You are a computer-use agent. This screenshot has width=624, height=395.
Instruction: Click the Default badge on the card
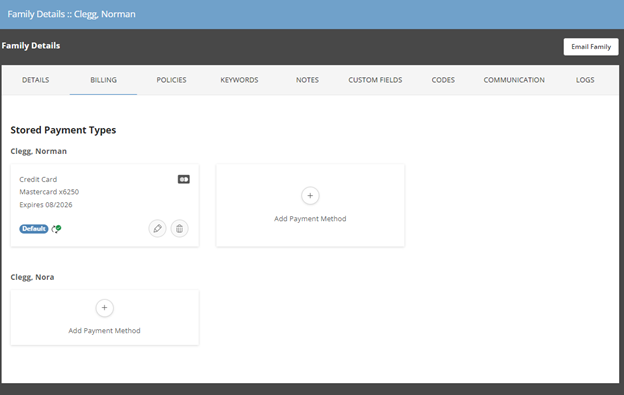34,229
